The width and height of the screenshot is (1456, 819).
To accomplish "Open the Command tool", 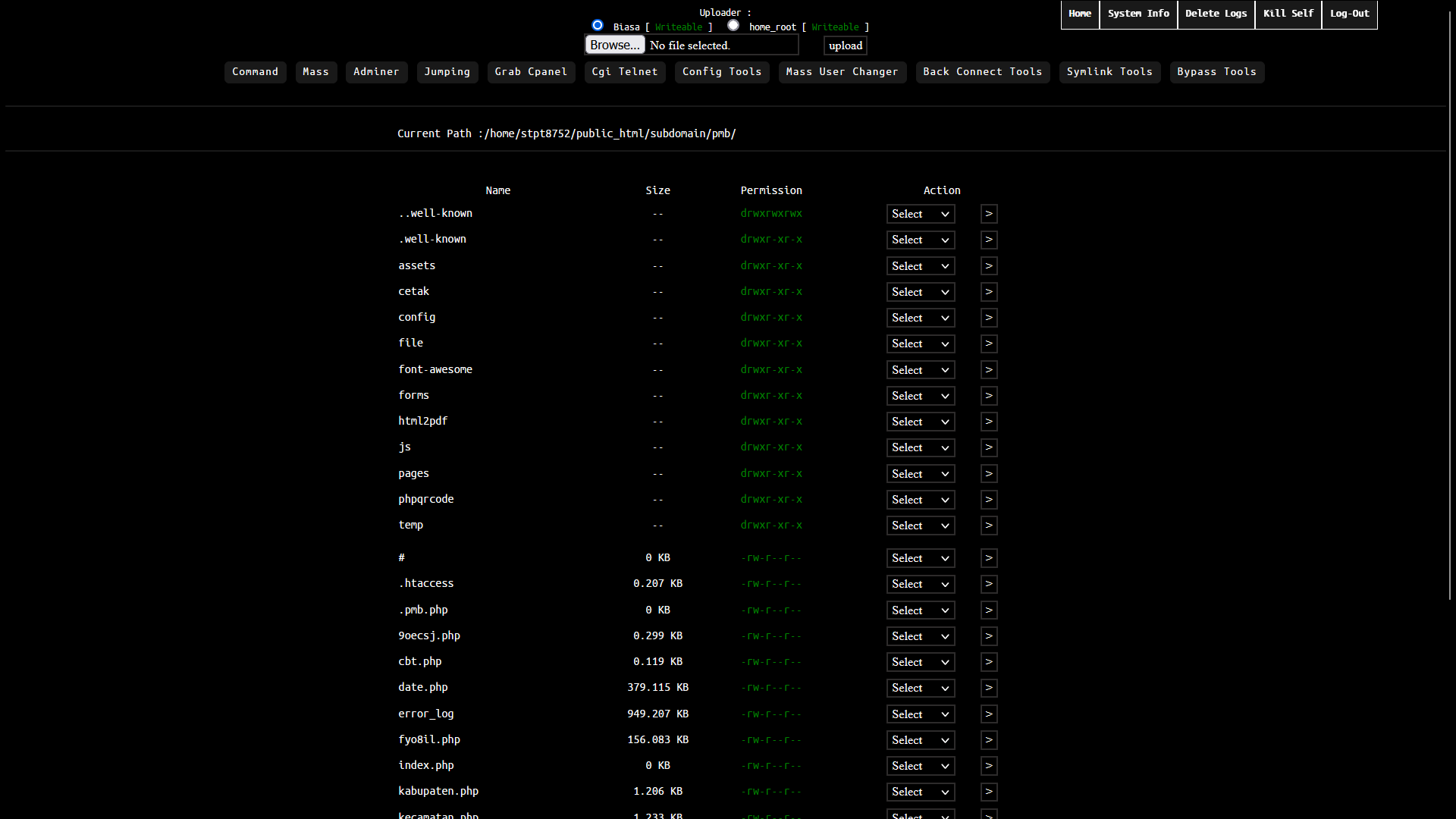I will coord(255,72).
